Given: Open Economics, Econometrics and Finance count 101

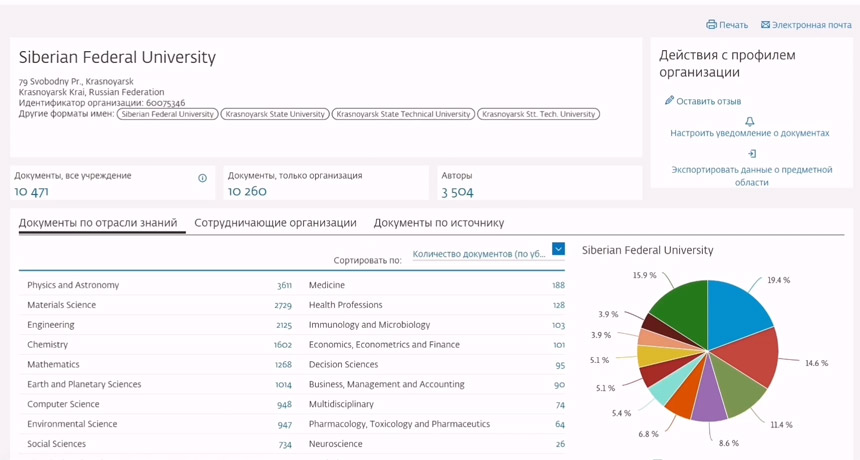Looking at the screenshot, I should point(559,345).
